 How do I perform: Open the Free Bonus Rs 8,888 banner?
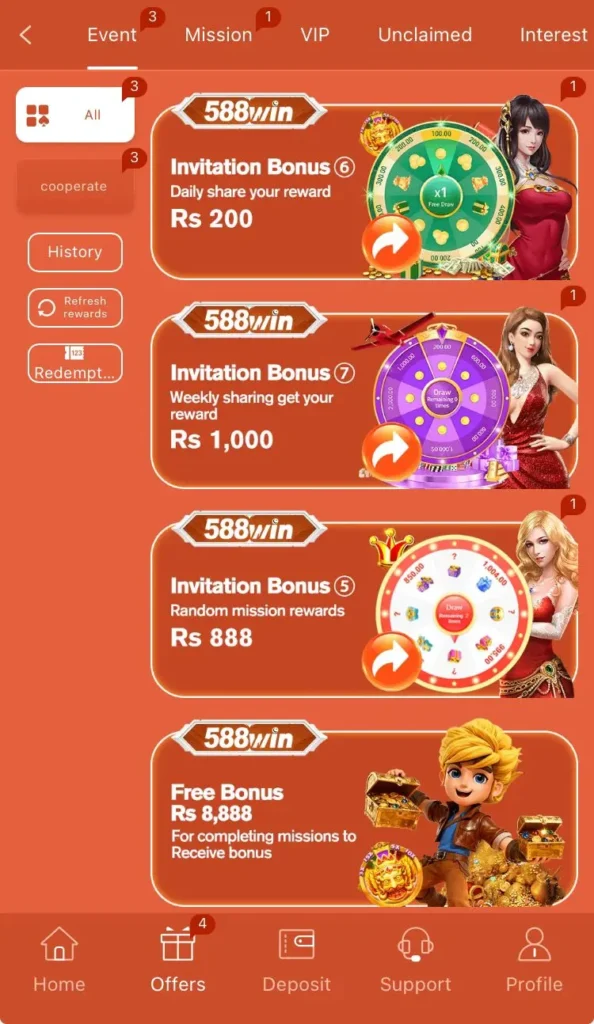pyautogui.click(x=364, y=817)
